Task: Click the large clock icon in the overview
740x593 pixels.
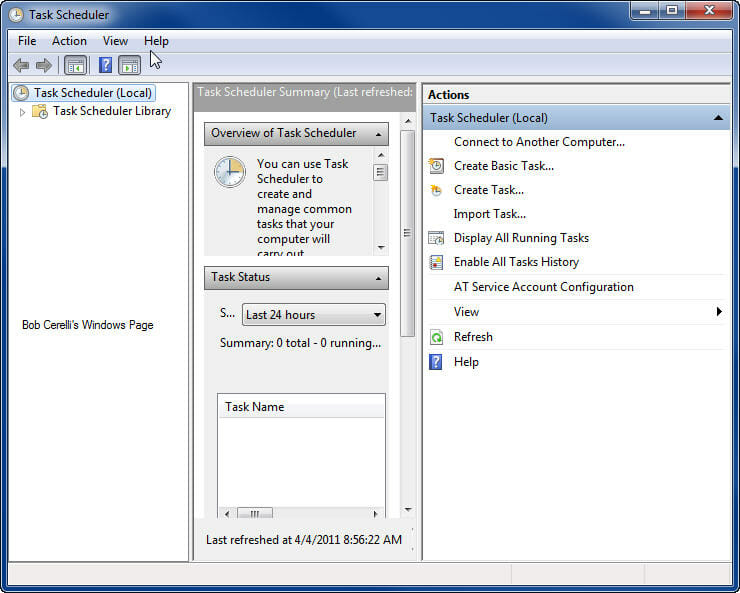Action: point(230,172)
